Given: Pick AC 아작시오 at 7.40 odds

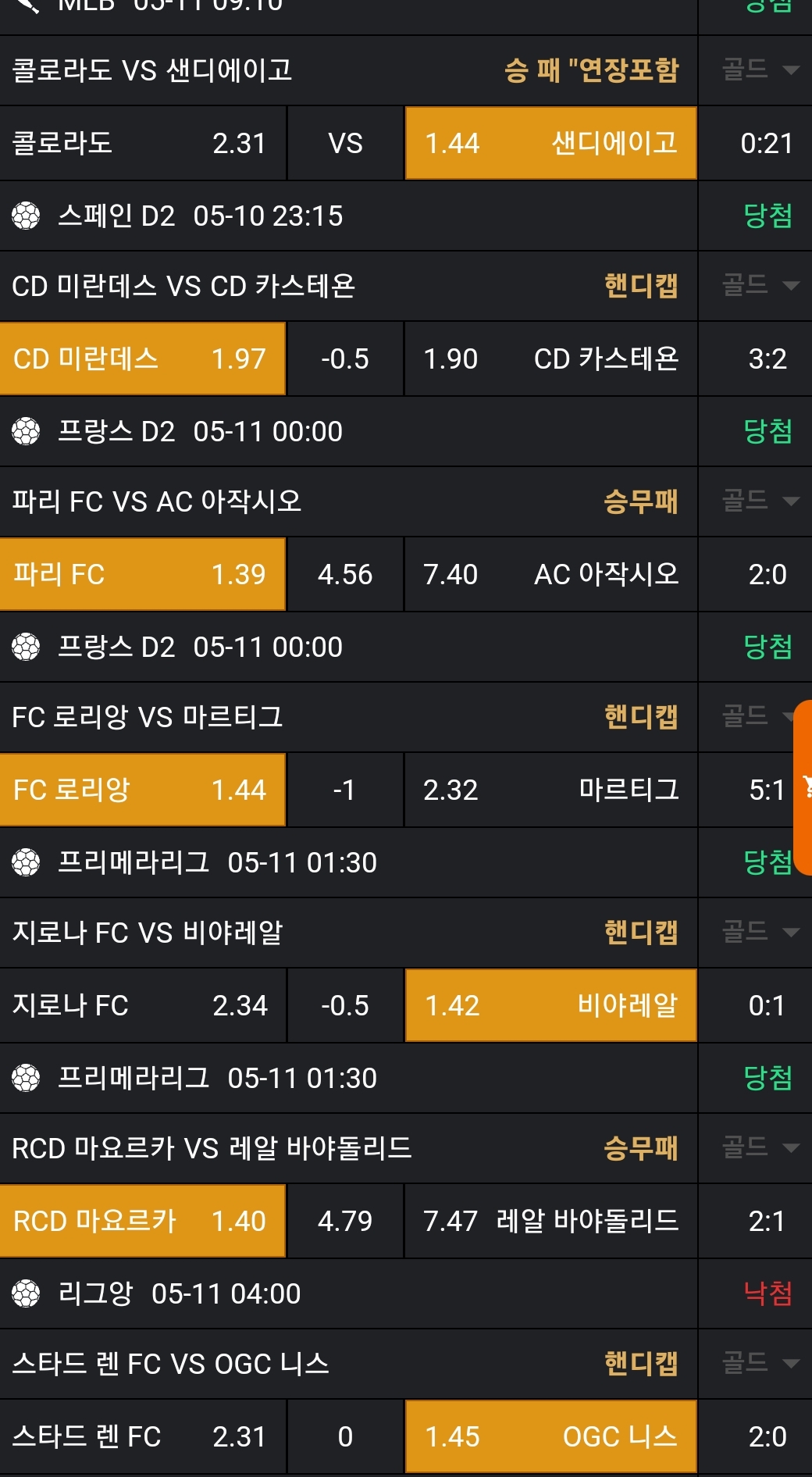Looking at the screenshot, I should point(550,575).
